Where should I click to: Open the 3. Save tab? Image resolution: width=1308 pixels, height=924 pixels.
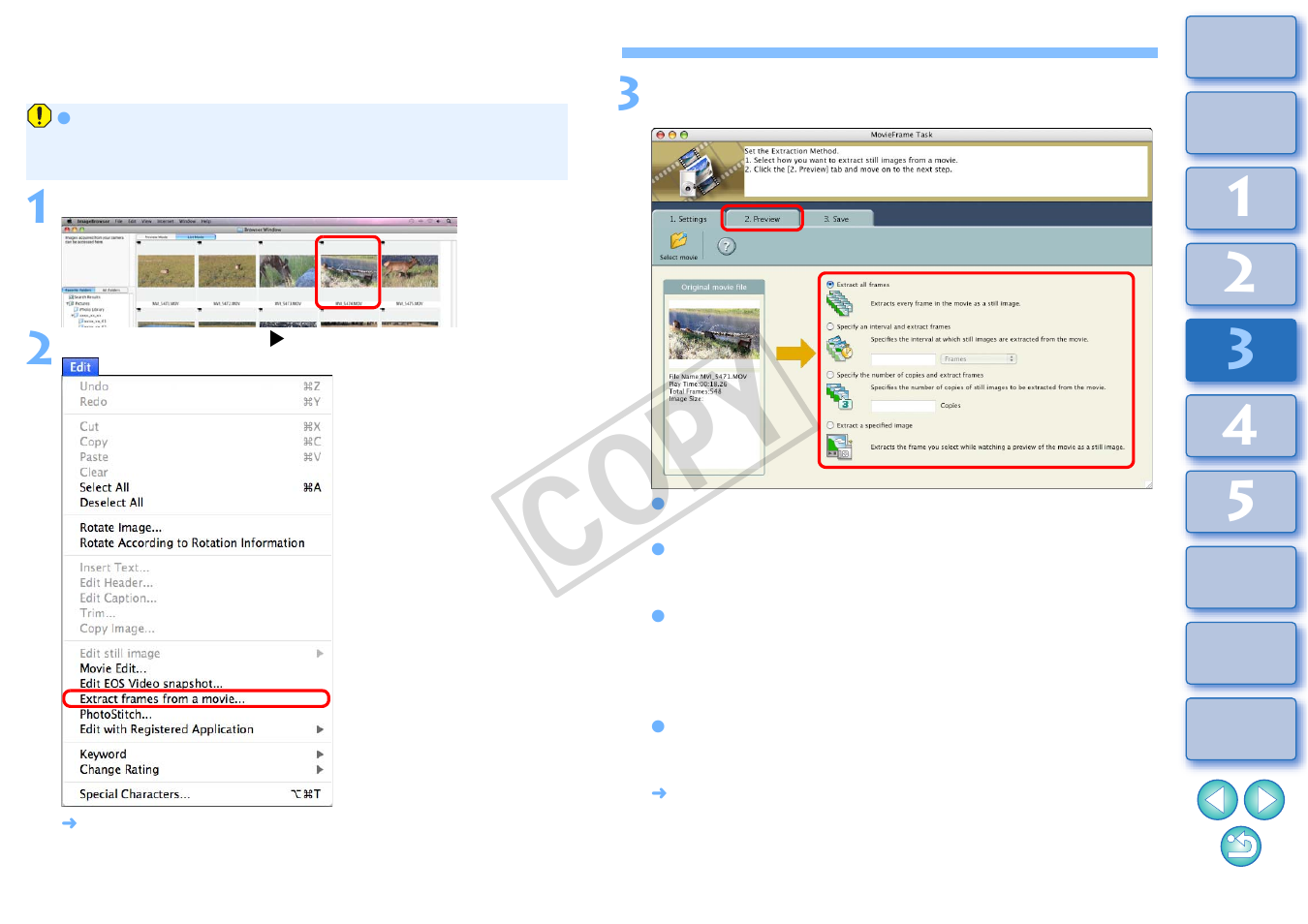(x=836, y=219)
